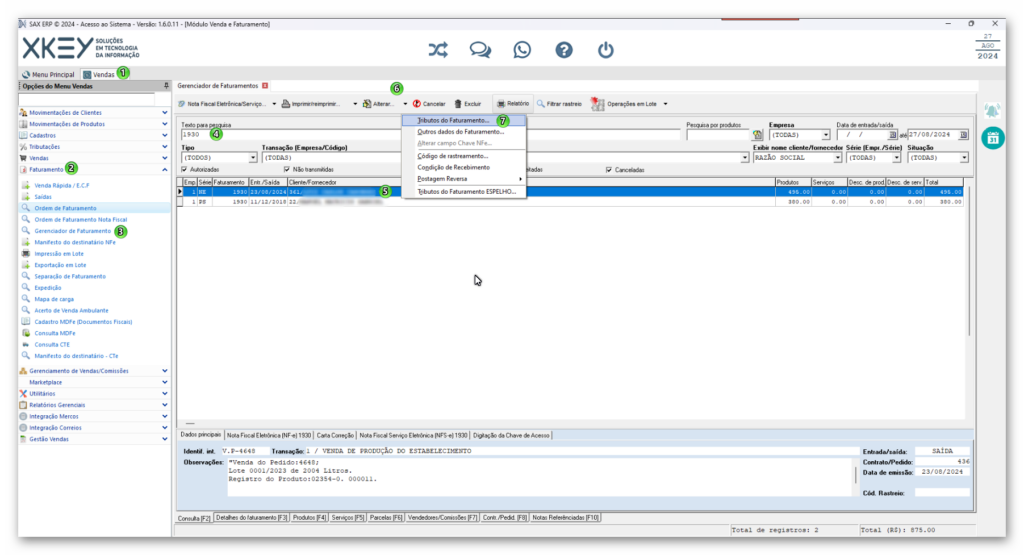Toggle the Autorizadas checkbox
The height and width of the screenshot is (555, 1024).
184,170
